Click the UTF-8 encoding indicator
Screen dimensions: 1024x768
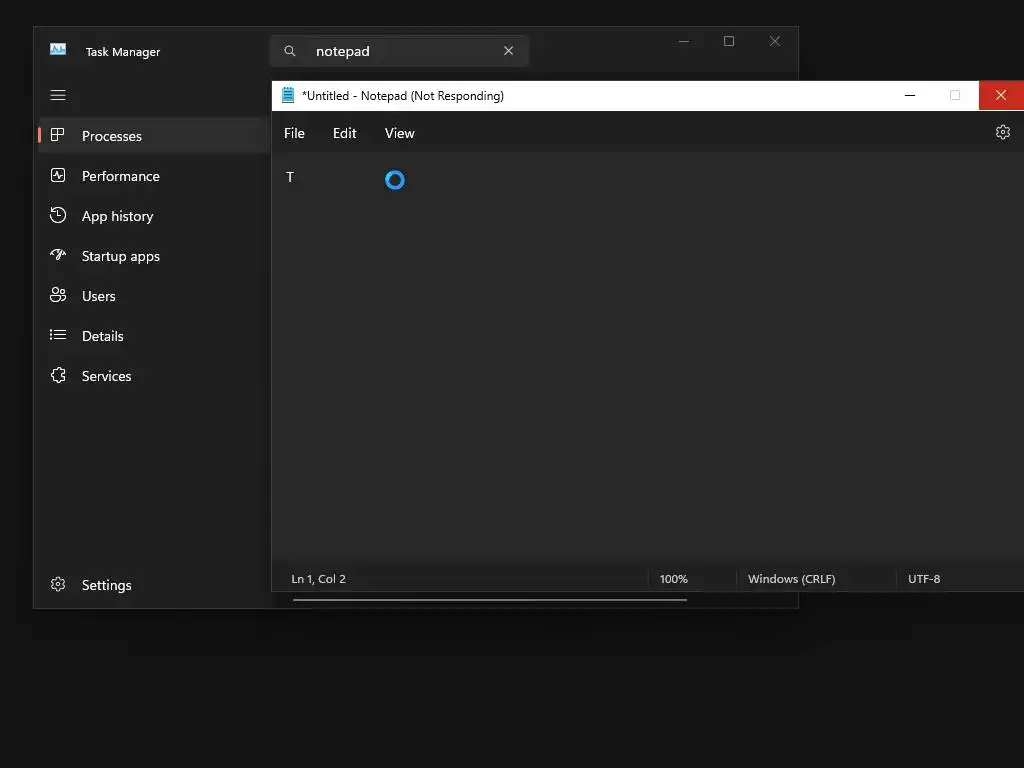click(924, 579)
